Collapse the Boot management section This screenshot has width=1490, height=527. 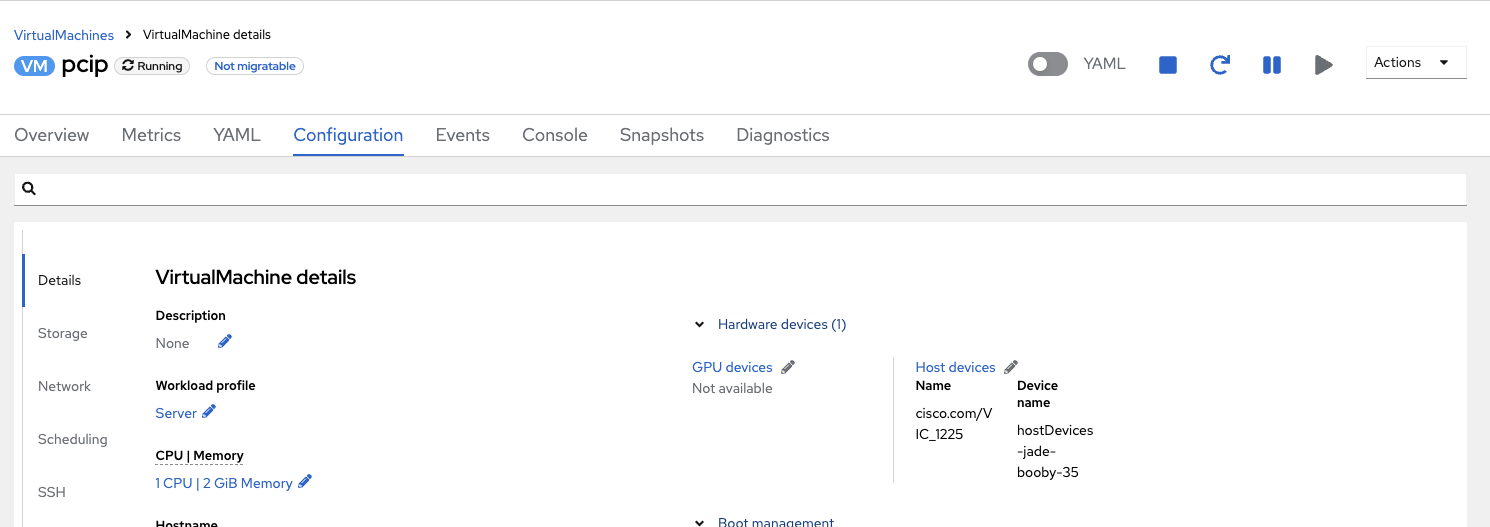click(700, 521)
